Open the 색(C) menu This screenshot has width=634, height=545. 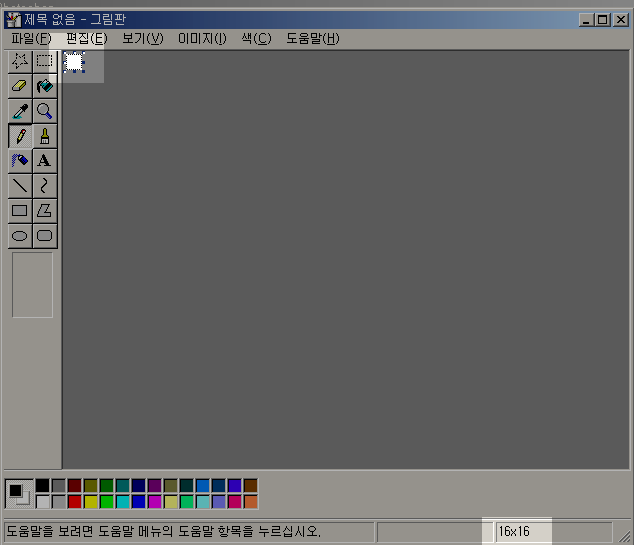(256, 39)
